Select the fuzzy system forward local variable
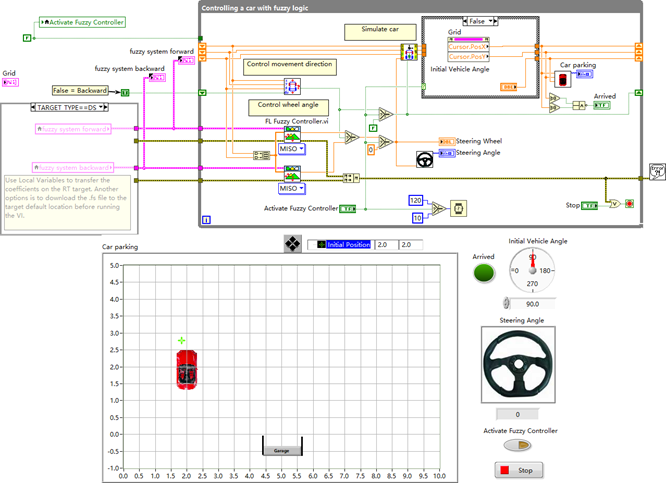The width and height of the screenshot is (666, 483). pyautogui.click(x=73, y=129)
